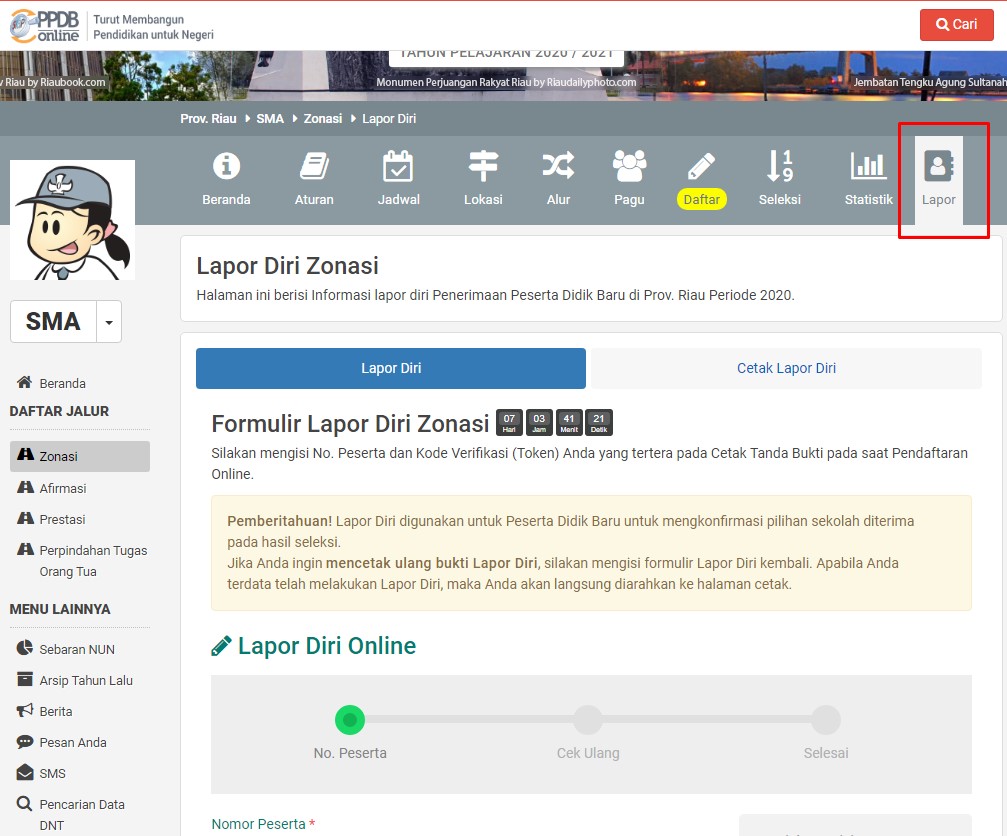The width and height of the screenshot is (1007, 836).
Task: Open the Aturan book icon
Action: click(314, 165)
